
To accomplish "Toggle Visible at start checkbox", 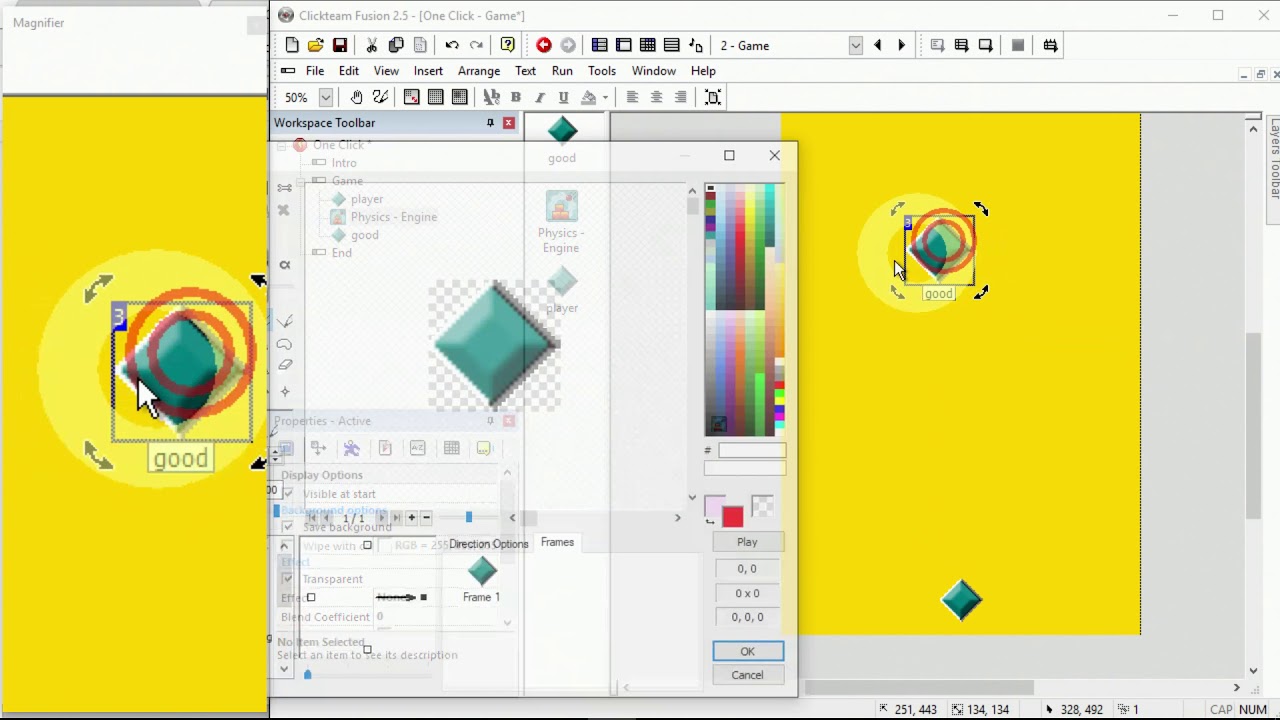I will coord(288,494).
